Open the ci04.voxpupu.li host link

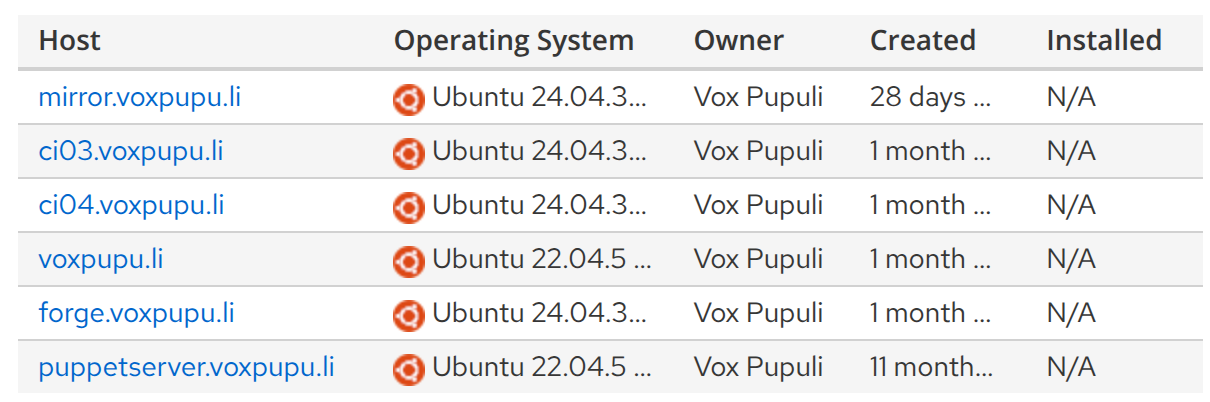coord(131,206)
